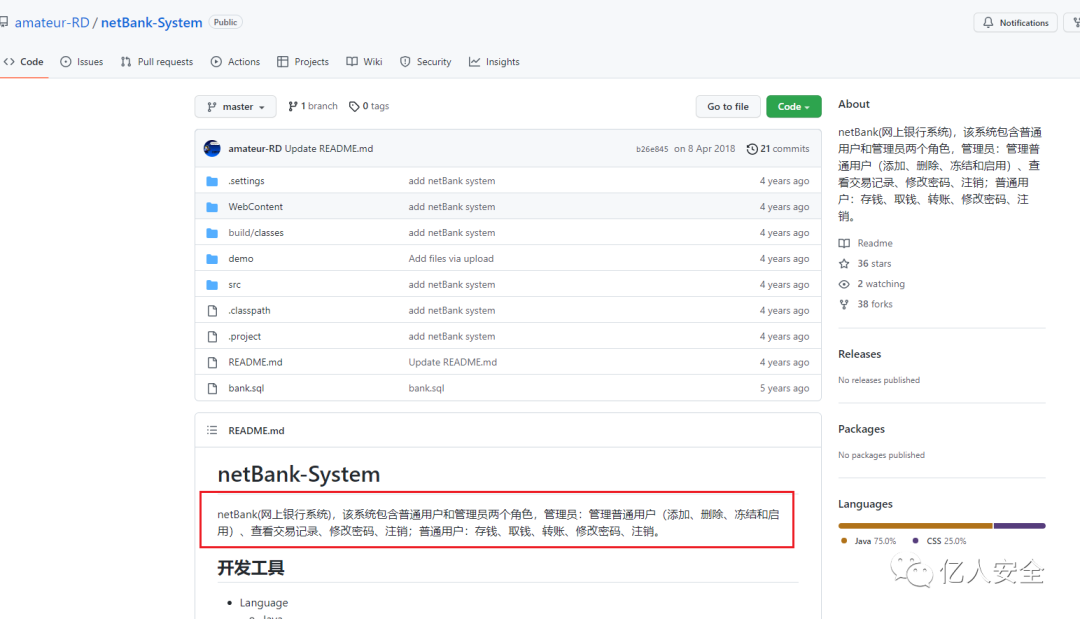
Task: Click the README table of contents icon
Action: click(x=212, y=430)
